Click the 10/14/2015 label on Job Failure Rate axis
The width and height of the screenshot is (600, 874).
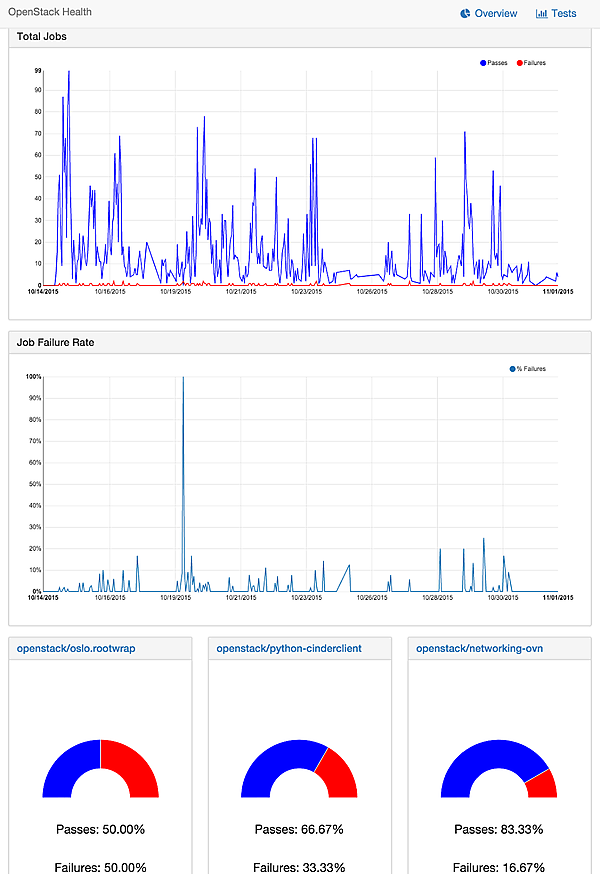43,598
